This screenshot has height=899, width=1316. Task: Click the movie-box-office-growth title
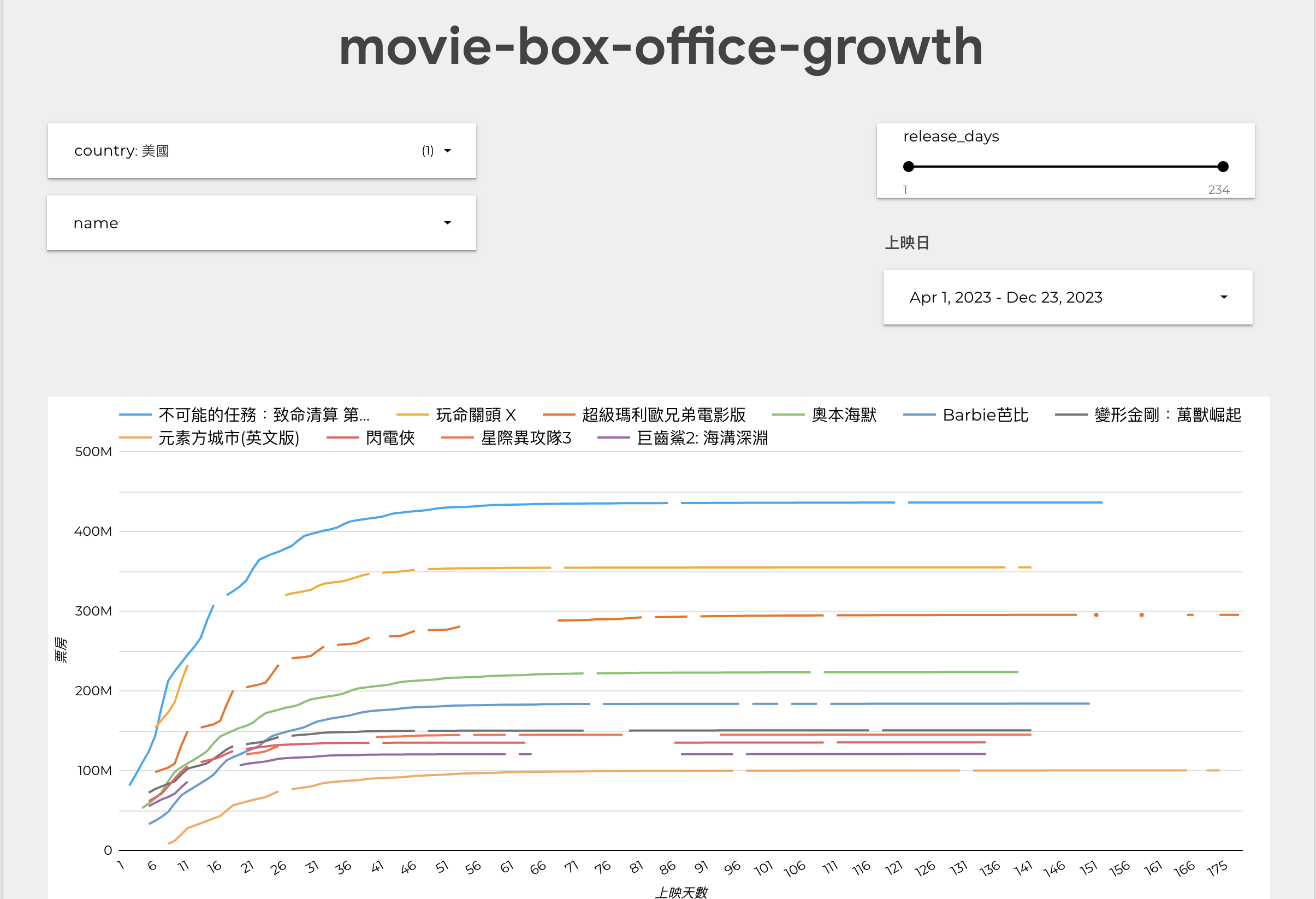coord(660,48)
